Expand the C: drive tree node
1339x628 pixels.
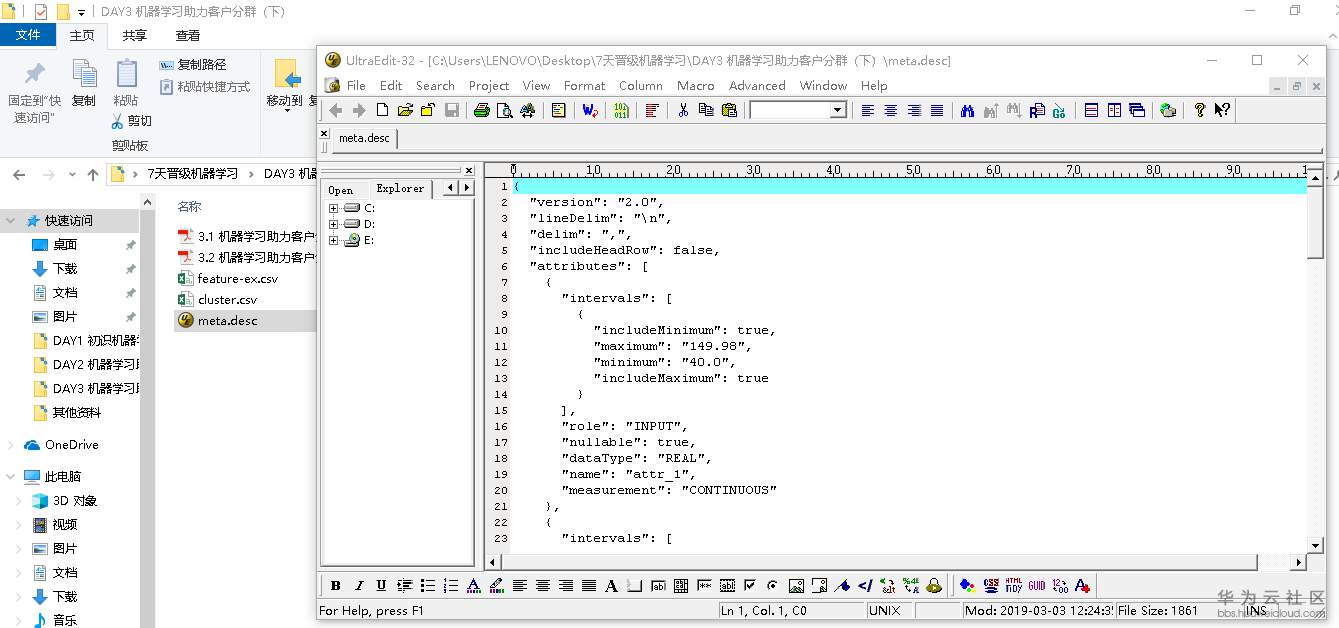[333, 208]
